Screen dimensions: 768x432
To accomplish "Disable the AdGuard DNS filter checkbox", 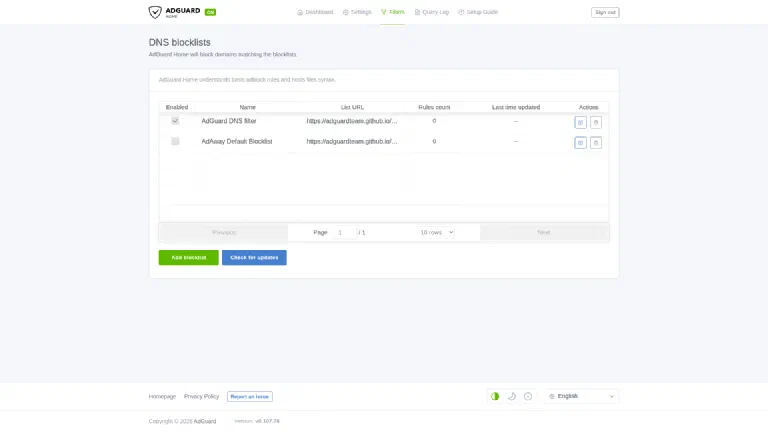I will coord(175,121).
